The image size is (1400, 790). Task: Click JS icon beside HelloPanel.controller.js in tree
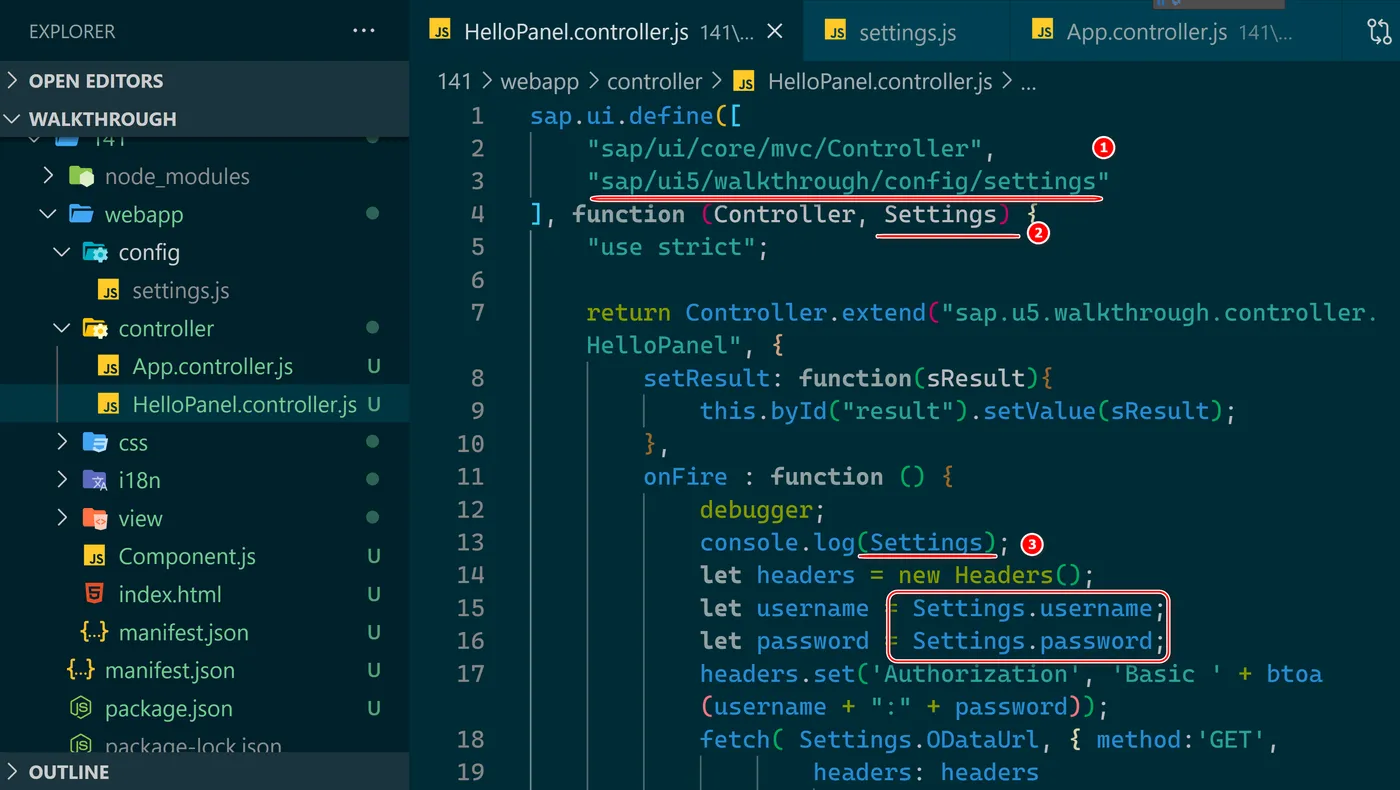[x=109, y=405]
